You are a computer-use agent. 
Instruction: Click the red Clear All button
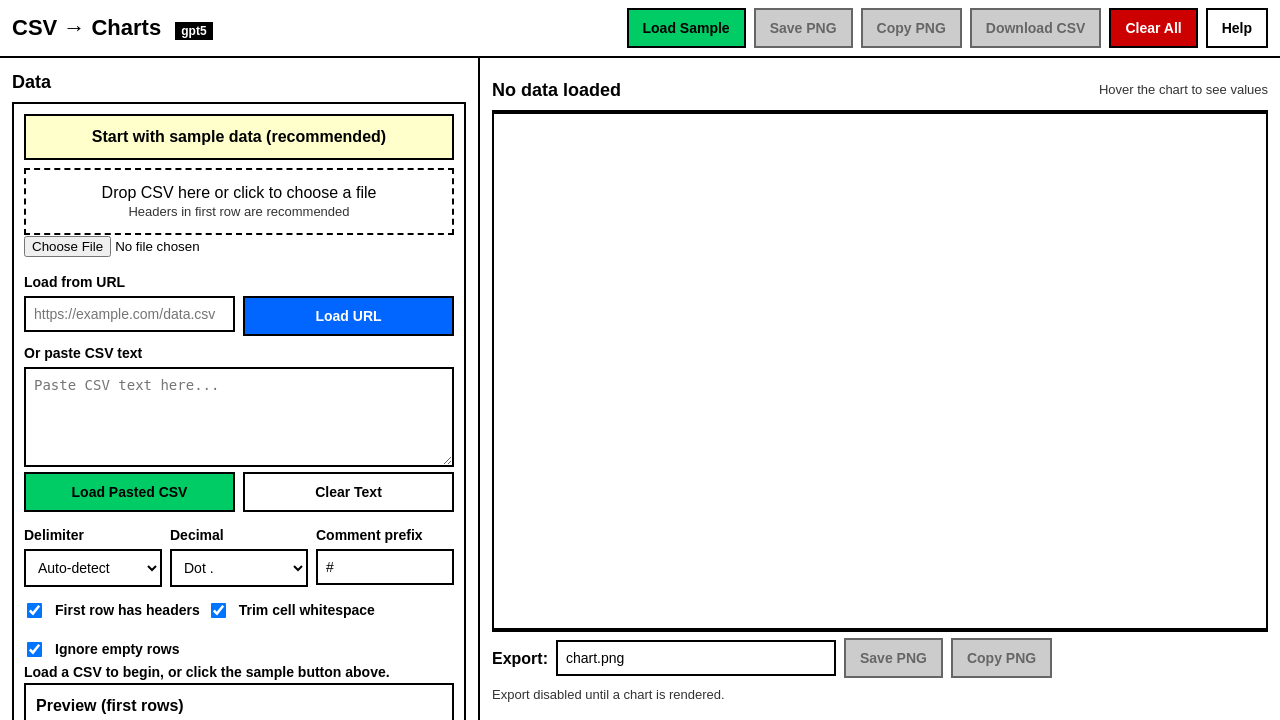coord(1153,28)
